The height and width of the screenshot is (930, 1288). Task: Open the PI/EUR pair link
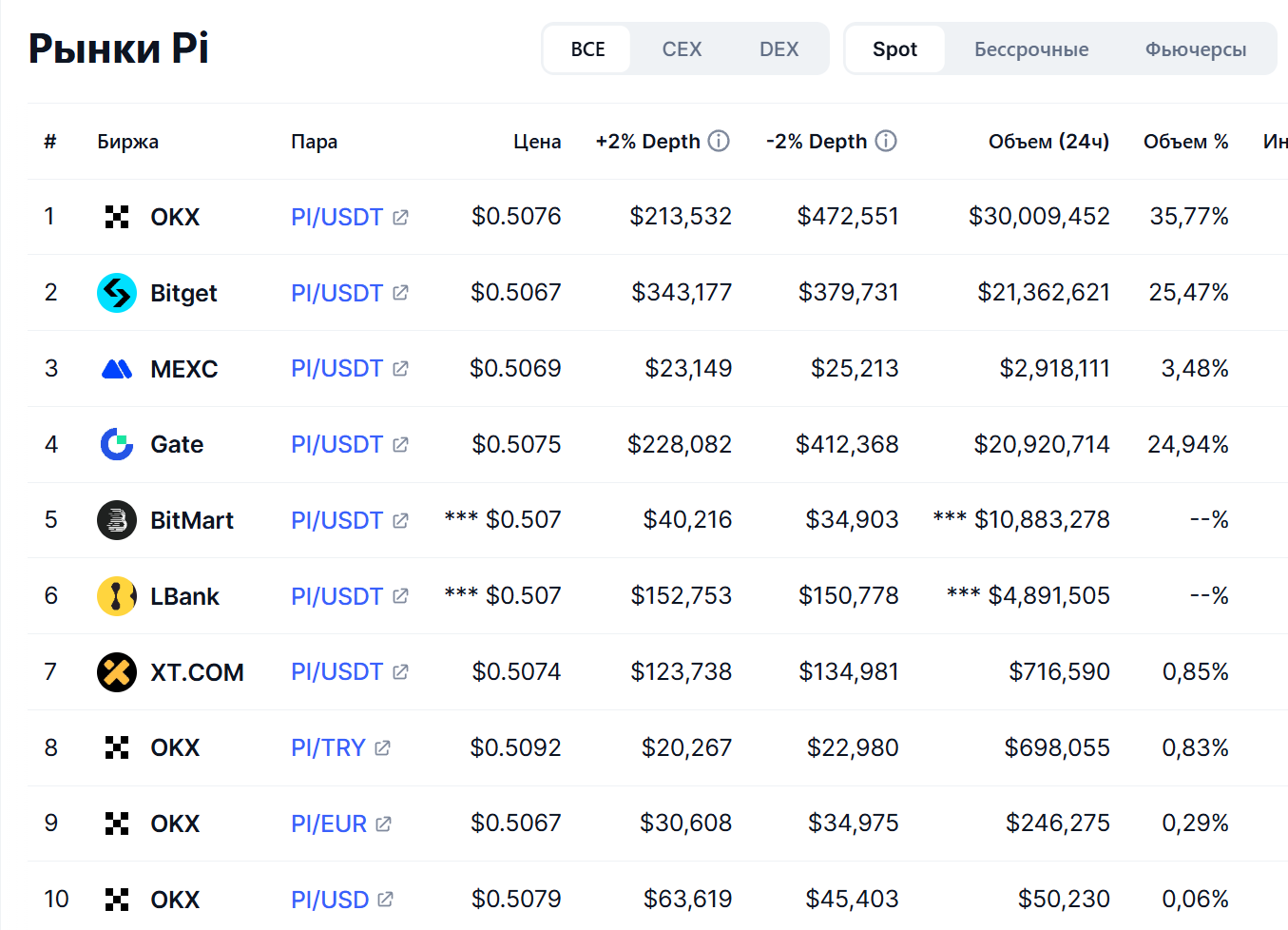[x=329, y=823]
